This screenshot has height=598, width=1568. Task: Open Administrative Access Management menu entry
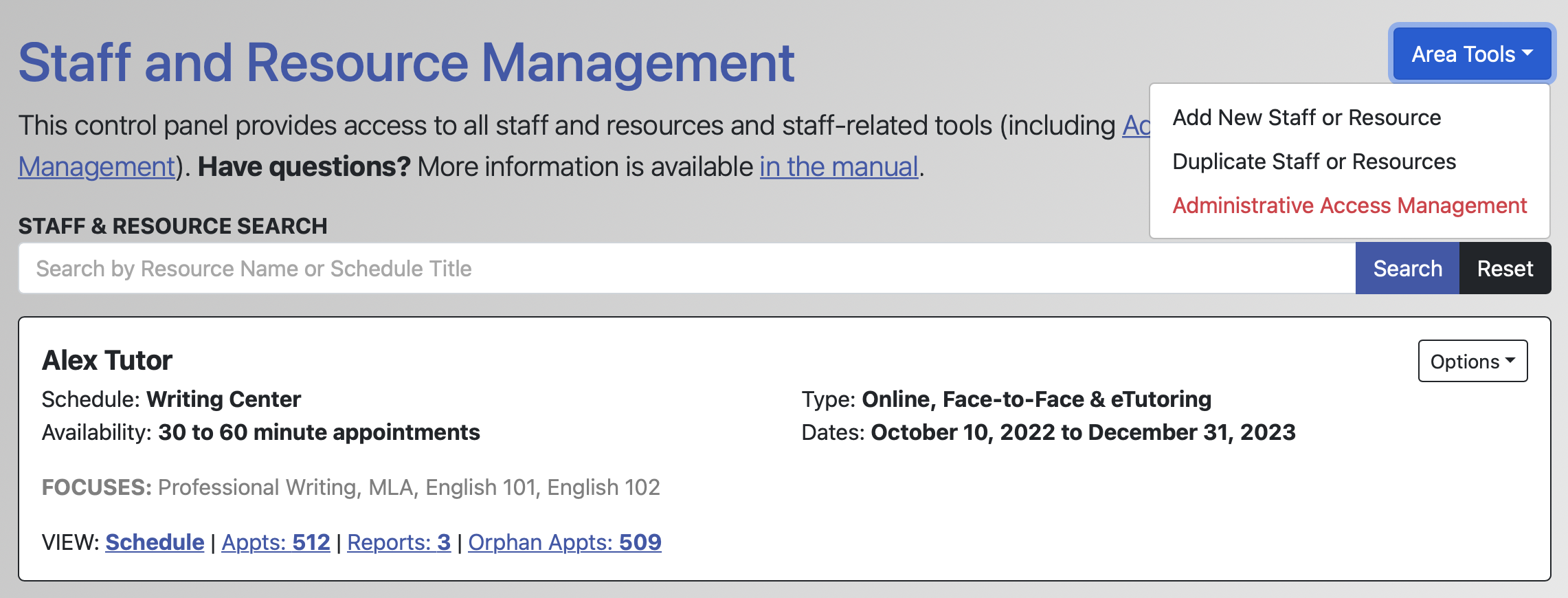(1349, 206)
